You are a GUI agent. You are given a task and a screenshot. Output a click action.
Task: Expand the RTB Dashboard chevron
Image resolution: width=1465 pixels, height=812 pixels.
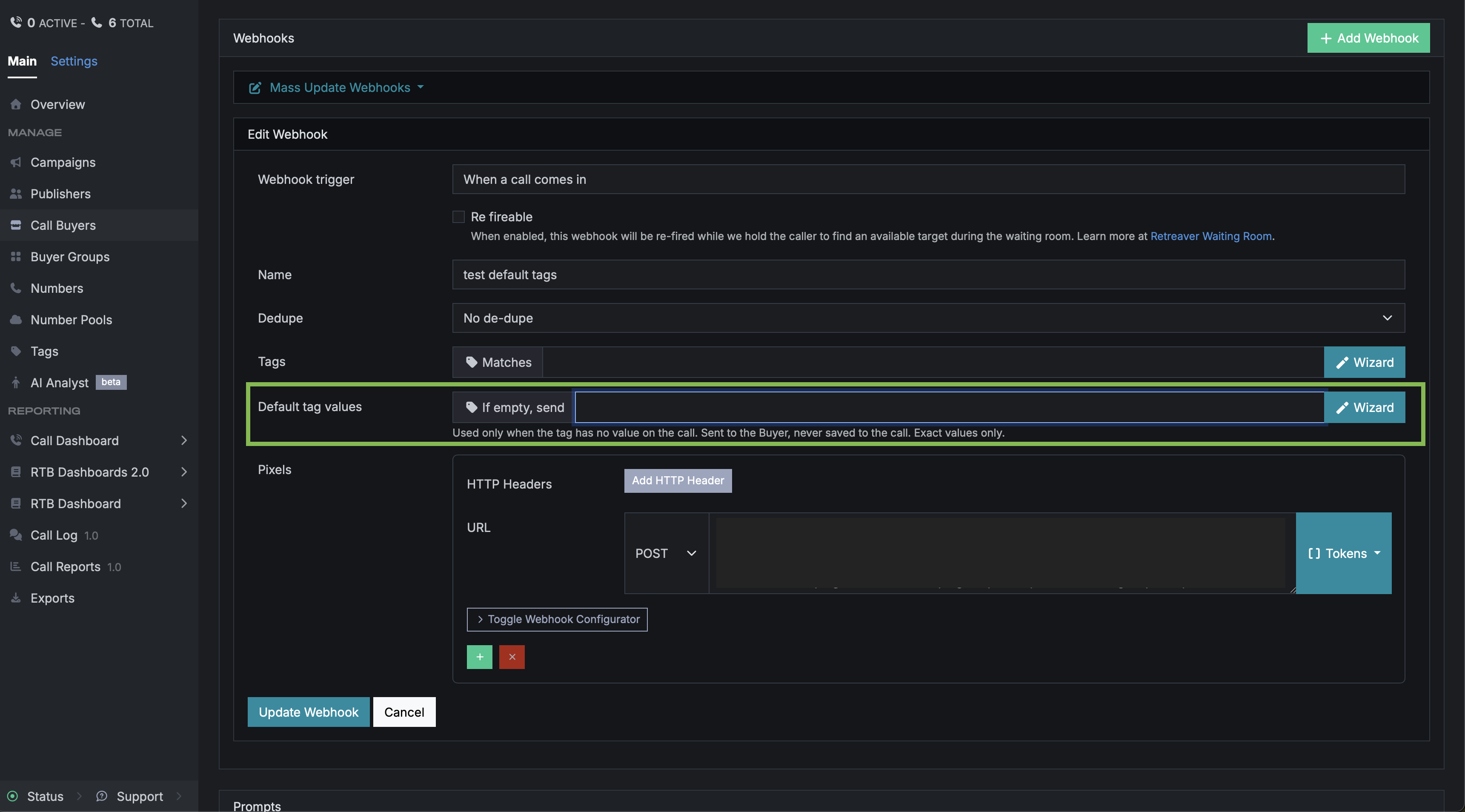[184, 503]
